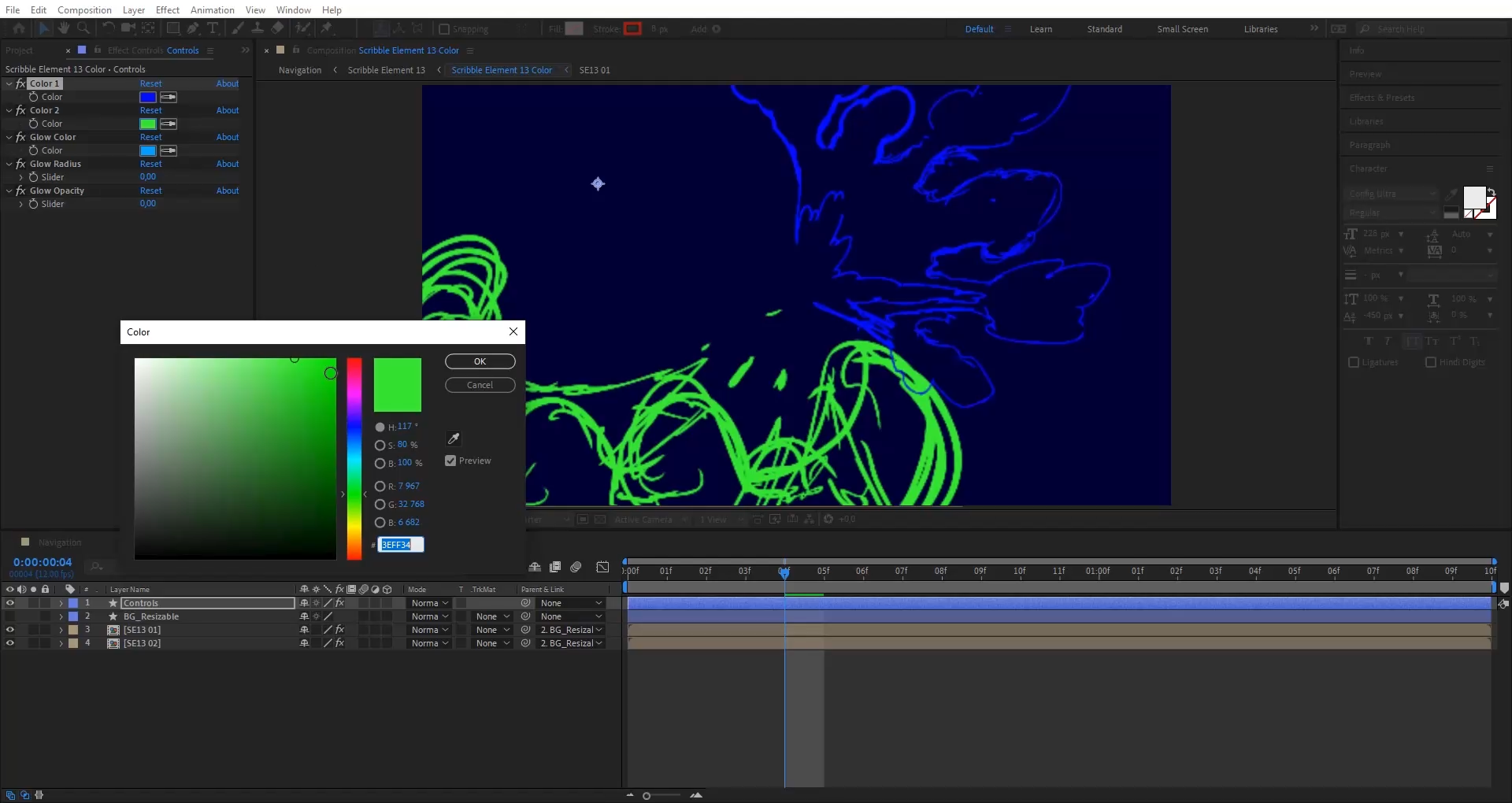Click the Motion Blur enable icon above timeline

576,567
